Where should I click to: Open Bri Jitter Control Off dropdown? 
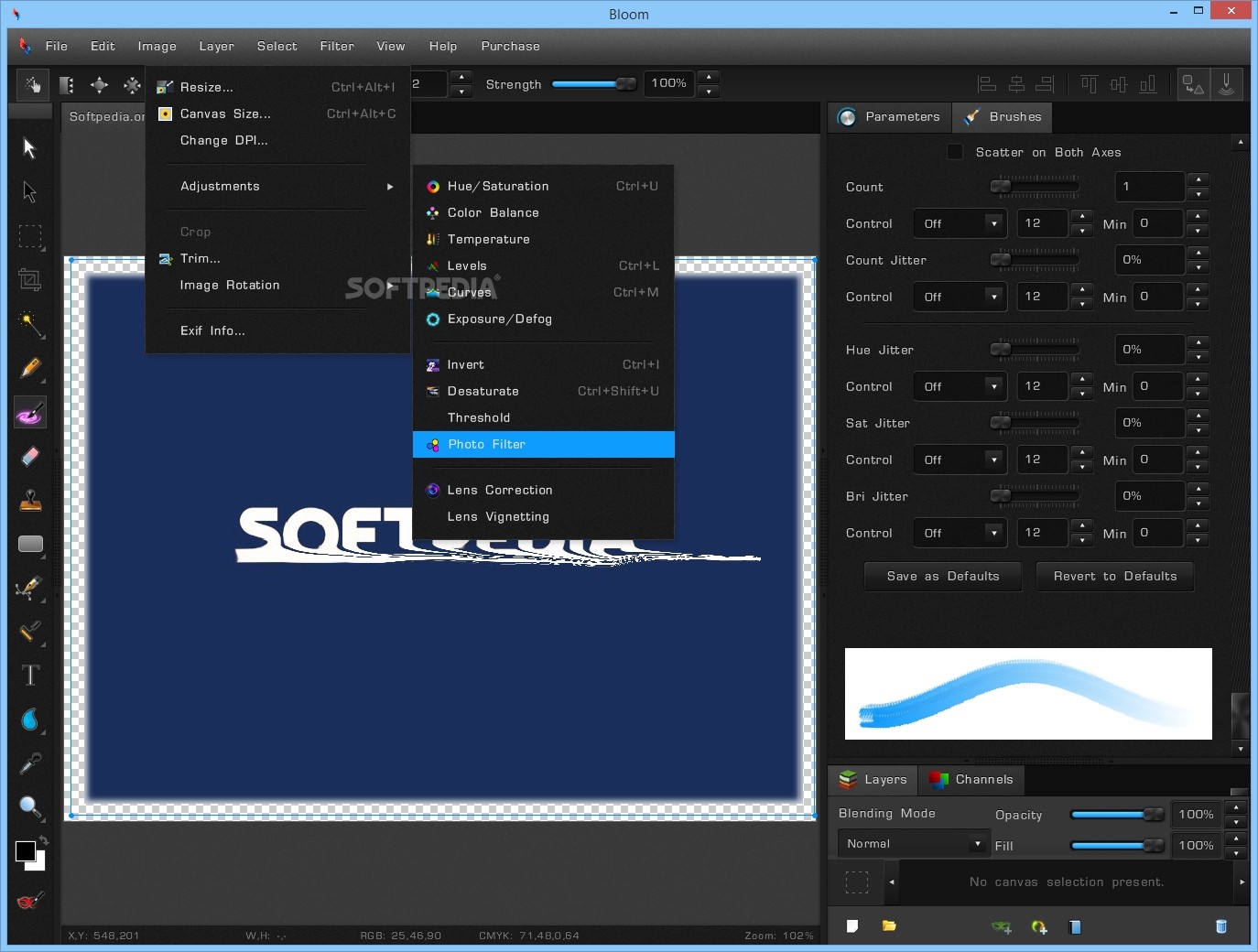click(x=960, y=533)
